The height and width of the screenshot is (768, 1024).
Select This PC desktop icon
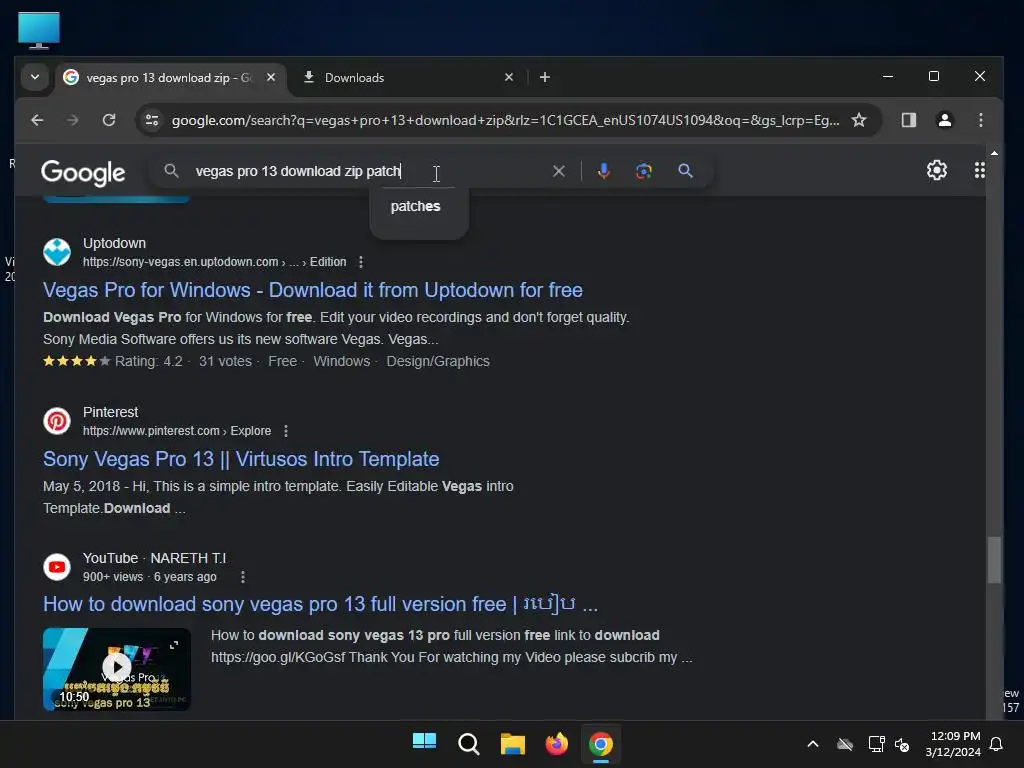tap(39, 30)
